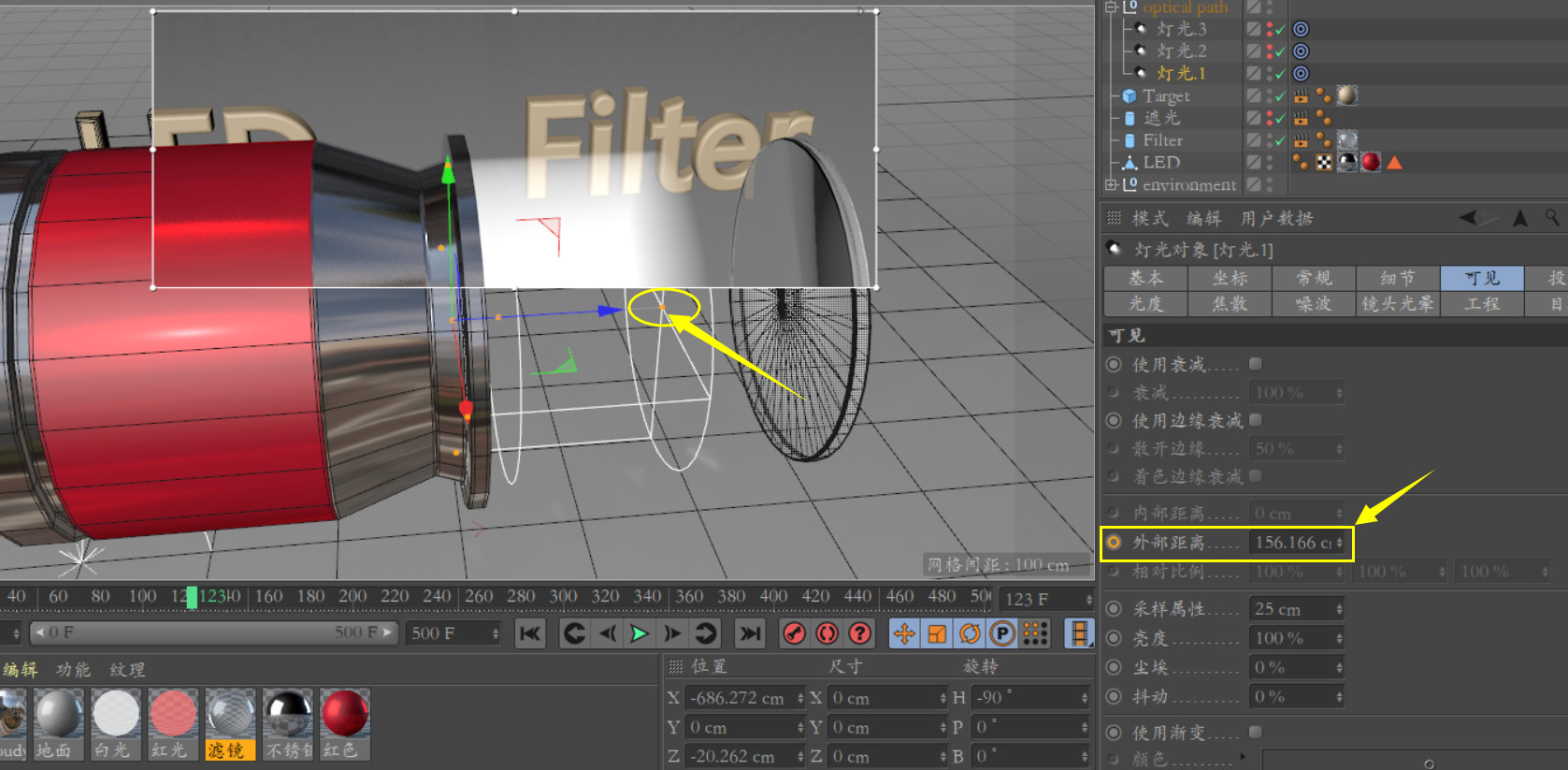Click the target tag on 灯光.3
Screen dimensions: 1568x770
pos(1301,29)
